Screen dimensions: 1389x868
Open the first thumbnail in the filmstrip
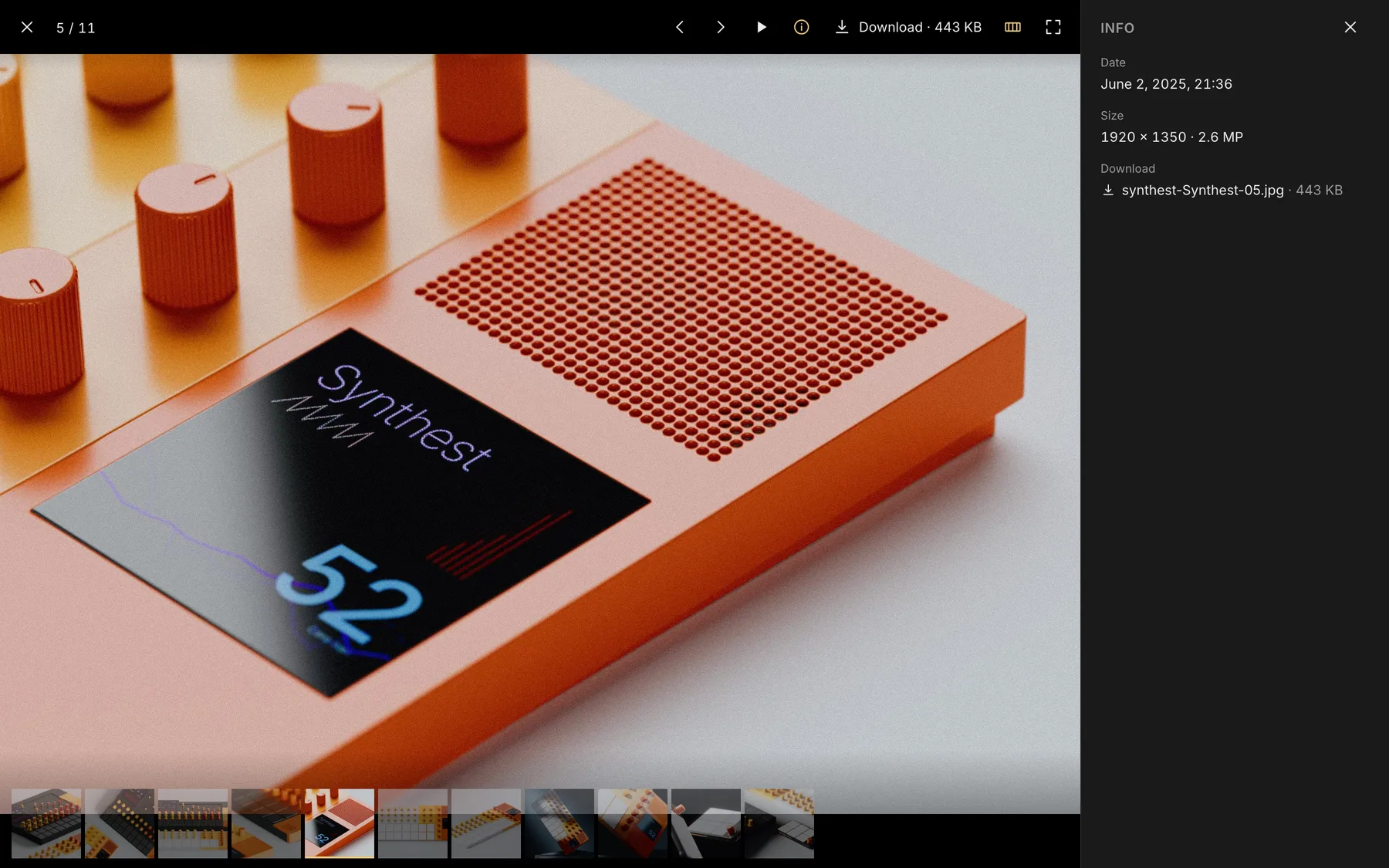coord(46,823)
